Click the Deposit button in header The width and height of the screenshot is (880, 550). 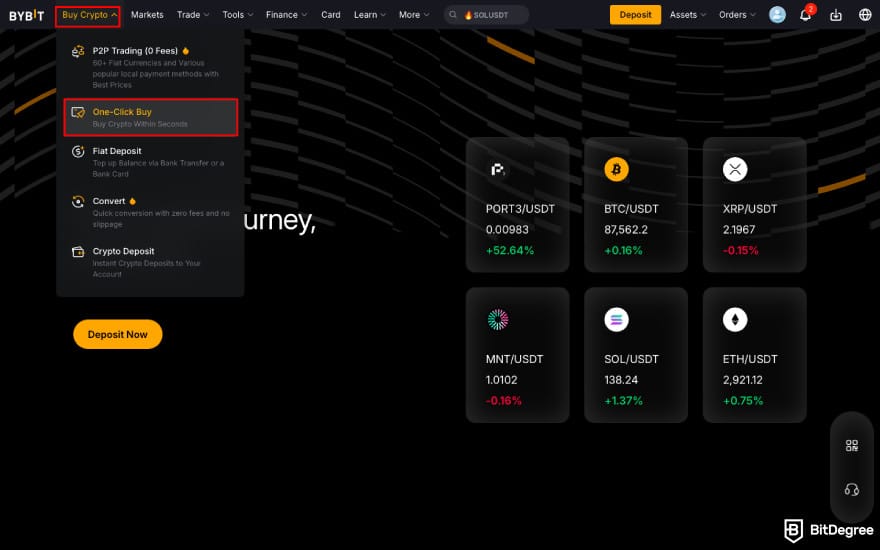coord(635,15)
